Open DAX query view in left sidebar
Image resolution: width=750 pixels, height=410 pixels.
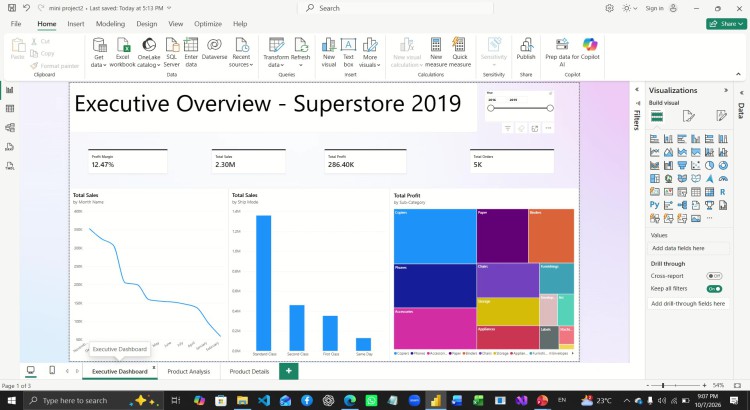[x=10, y=147]
